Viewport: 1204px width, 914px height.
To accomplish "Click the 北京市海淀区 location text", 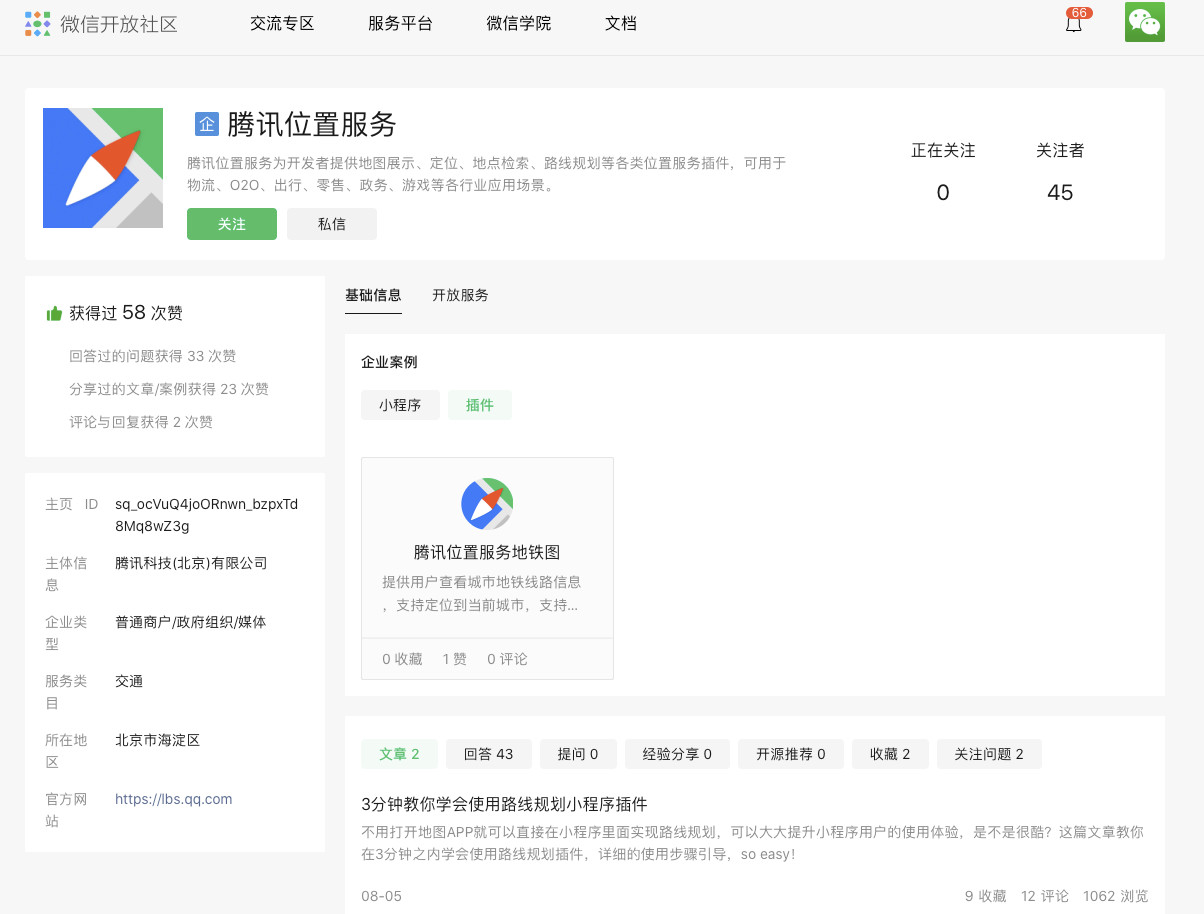I will pos(157,740).
